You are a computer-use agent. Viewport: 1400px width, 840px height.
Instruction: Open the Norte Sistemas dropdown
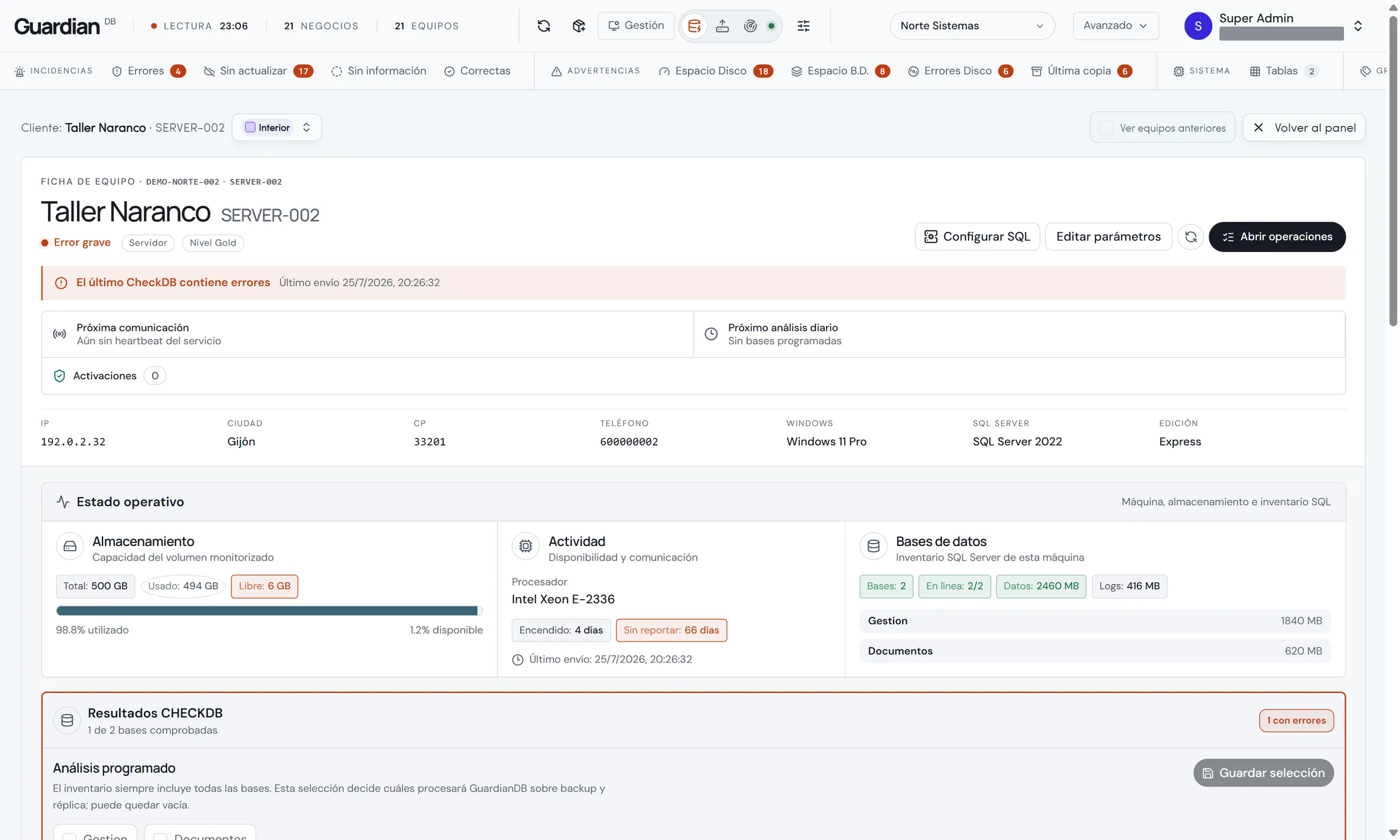click(x=972, y=26)
